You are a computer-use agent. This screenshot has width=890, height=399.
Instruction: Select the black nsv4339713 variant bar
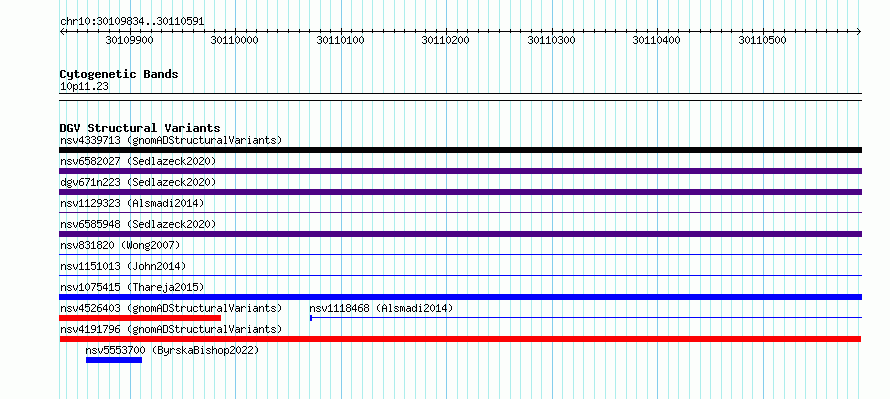(460, 150)
